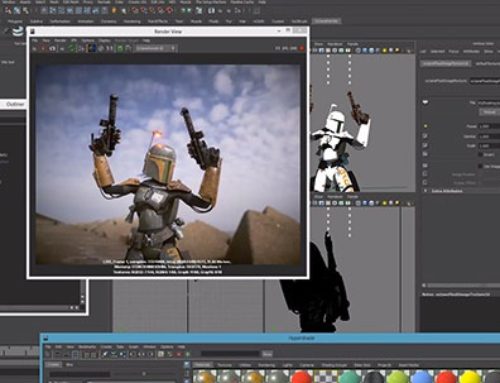This screenshot has height=383, width=500.
Task: Toggle the left-column checkbox beside the Scale row
Action: [x=425, y=145]
